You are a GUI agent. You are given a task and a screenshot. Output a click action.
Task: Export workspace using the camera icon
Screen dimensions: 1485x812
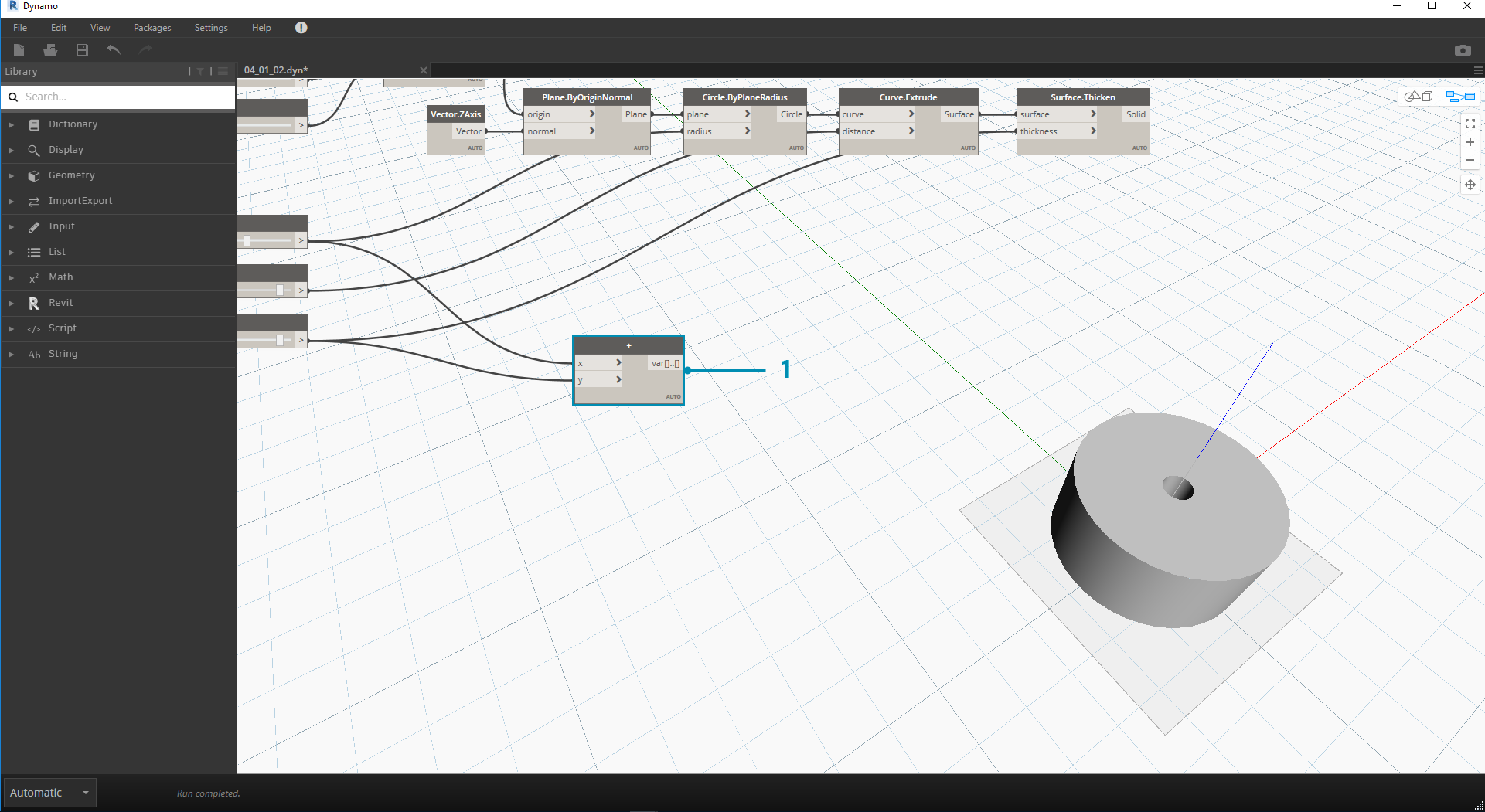click(1462, 50)
